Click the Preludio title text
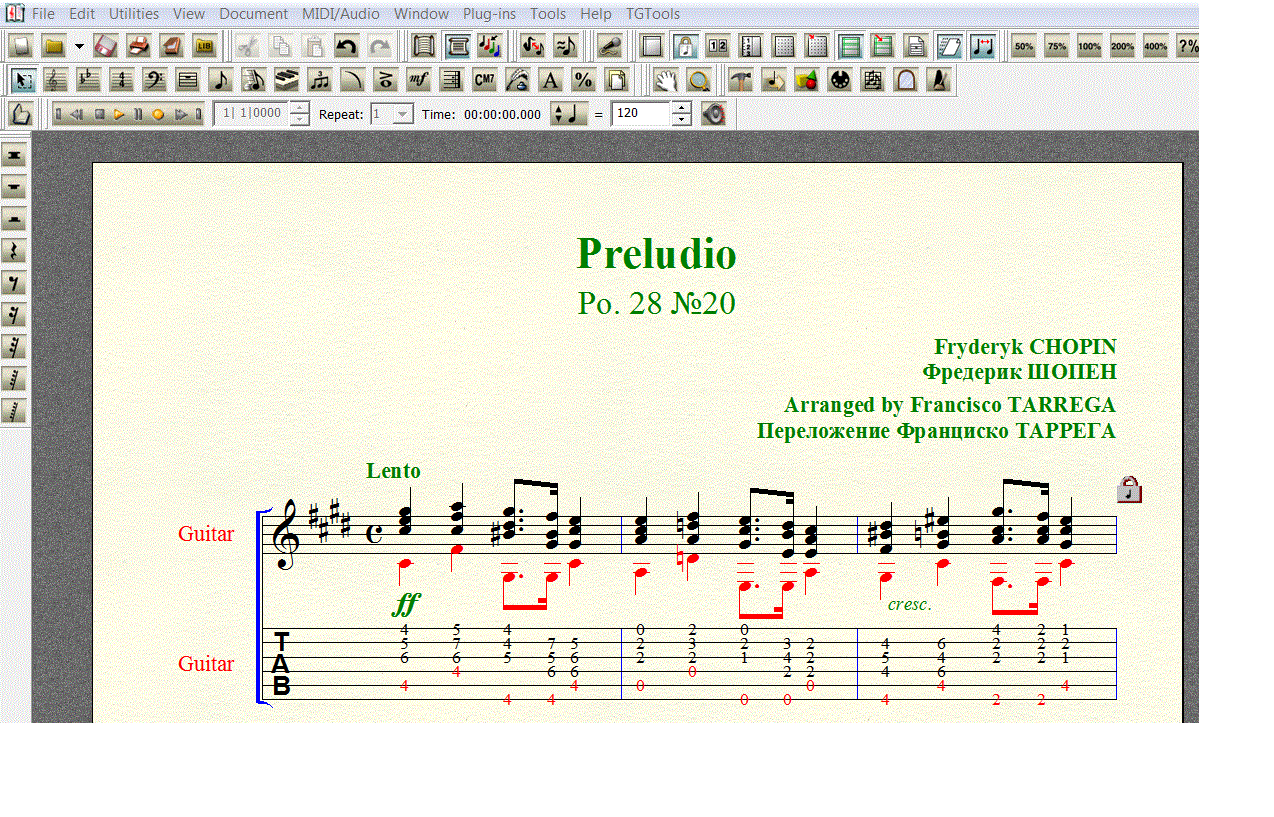This screenshot has height=817, width=1274. coord(657,254)
